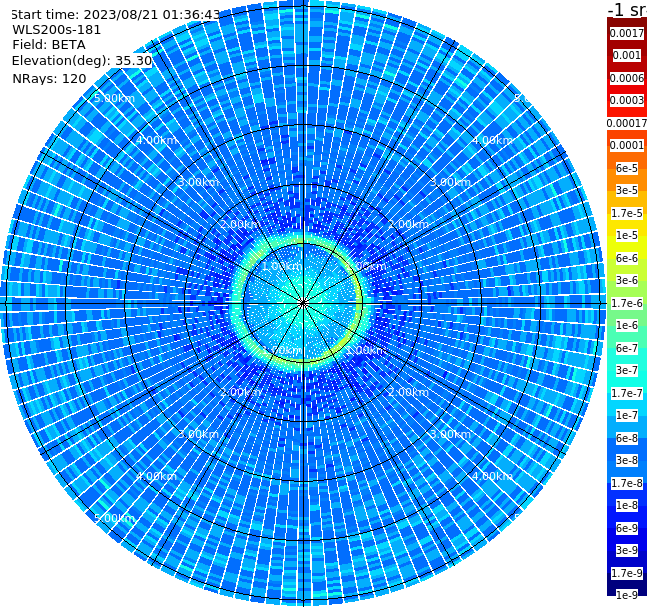Select the 1e-9 colorbar minimum label
This screenshot has height=607, width=647.
tap(627, 595)
